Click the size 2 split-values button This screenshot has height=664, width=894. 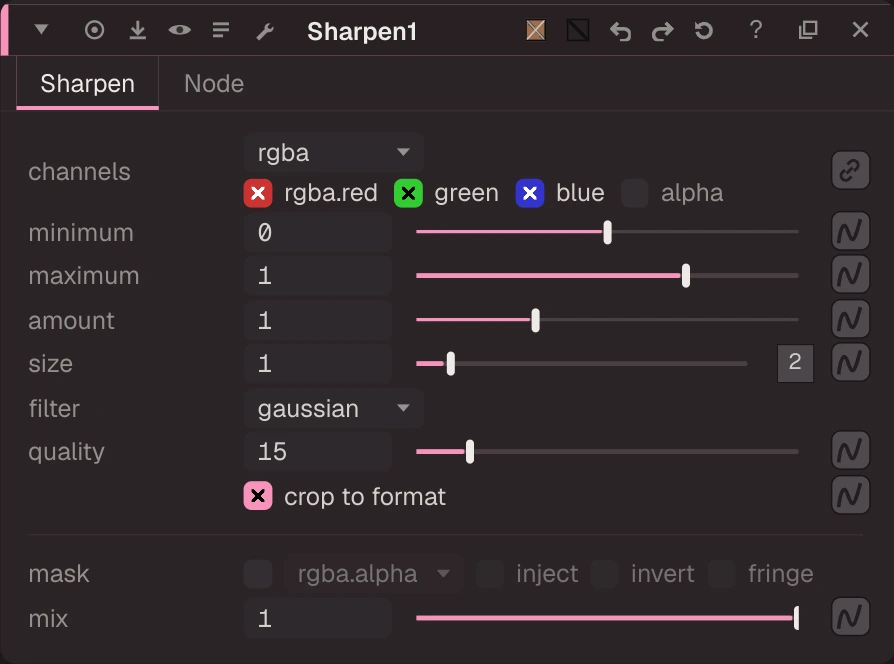click(x=795, y=362)
